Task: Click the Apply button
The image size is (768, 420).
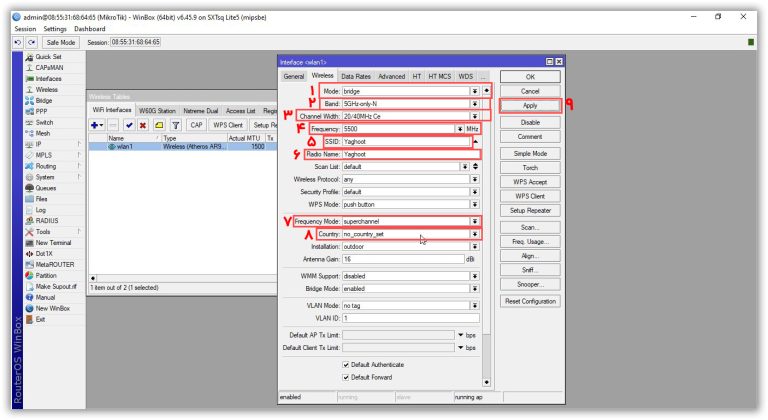Action: pyautogui.click(x=529, y=105)
